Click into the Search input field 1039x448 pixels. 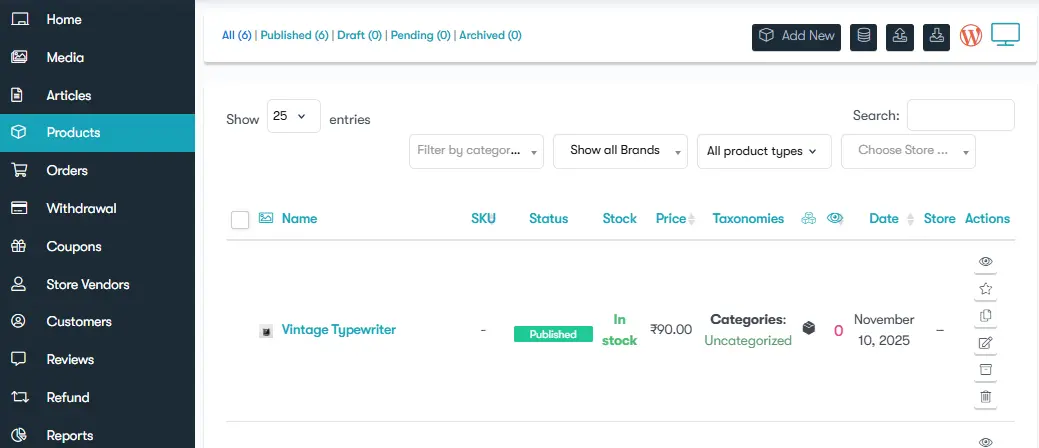click(960, 115)
